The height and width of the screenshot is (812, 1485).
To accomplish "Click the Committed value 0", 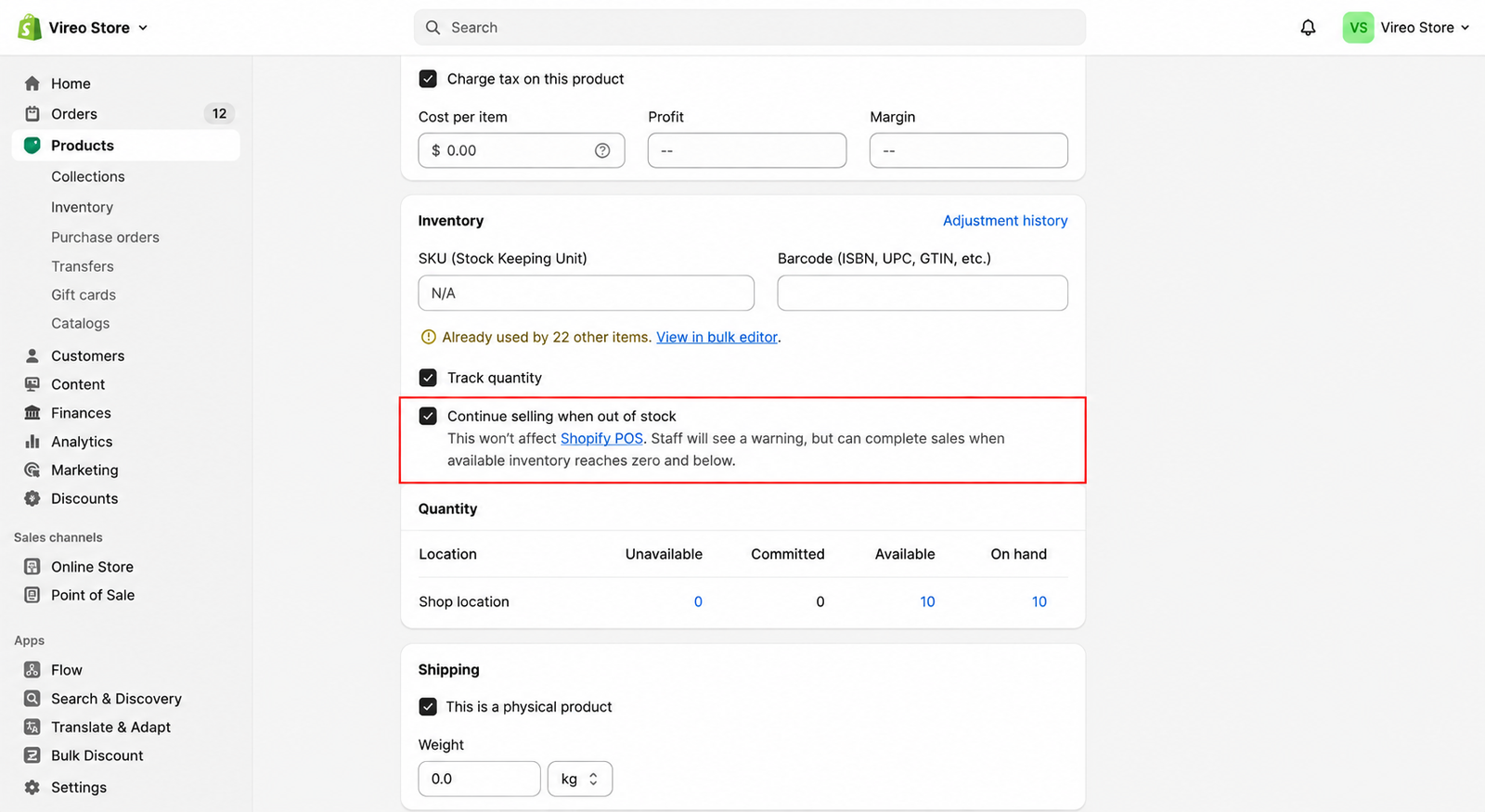I will 820,601.
